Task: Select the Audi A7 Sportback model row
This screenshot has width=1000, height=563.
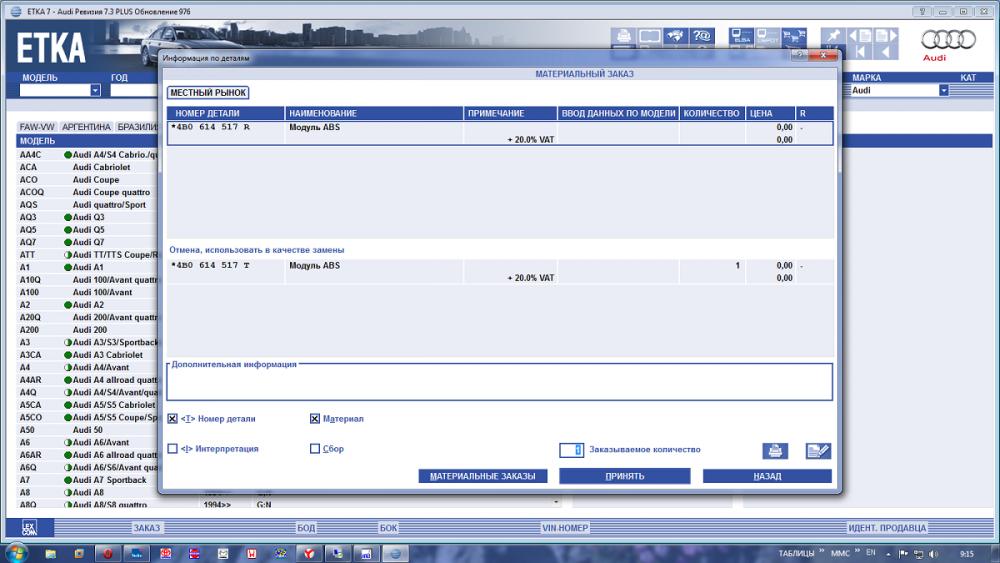Action: coord(87,480)
